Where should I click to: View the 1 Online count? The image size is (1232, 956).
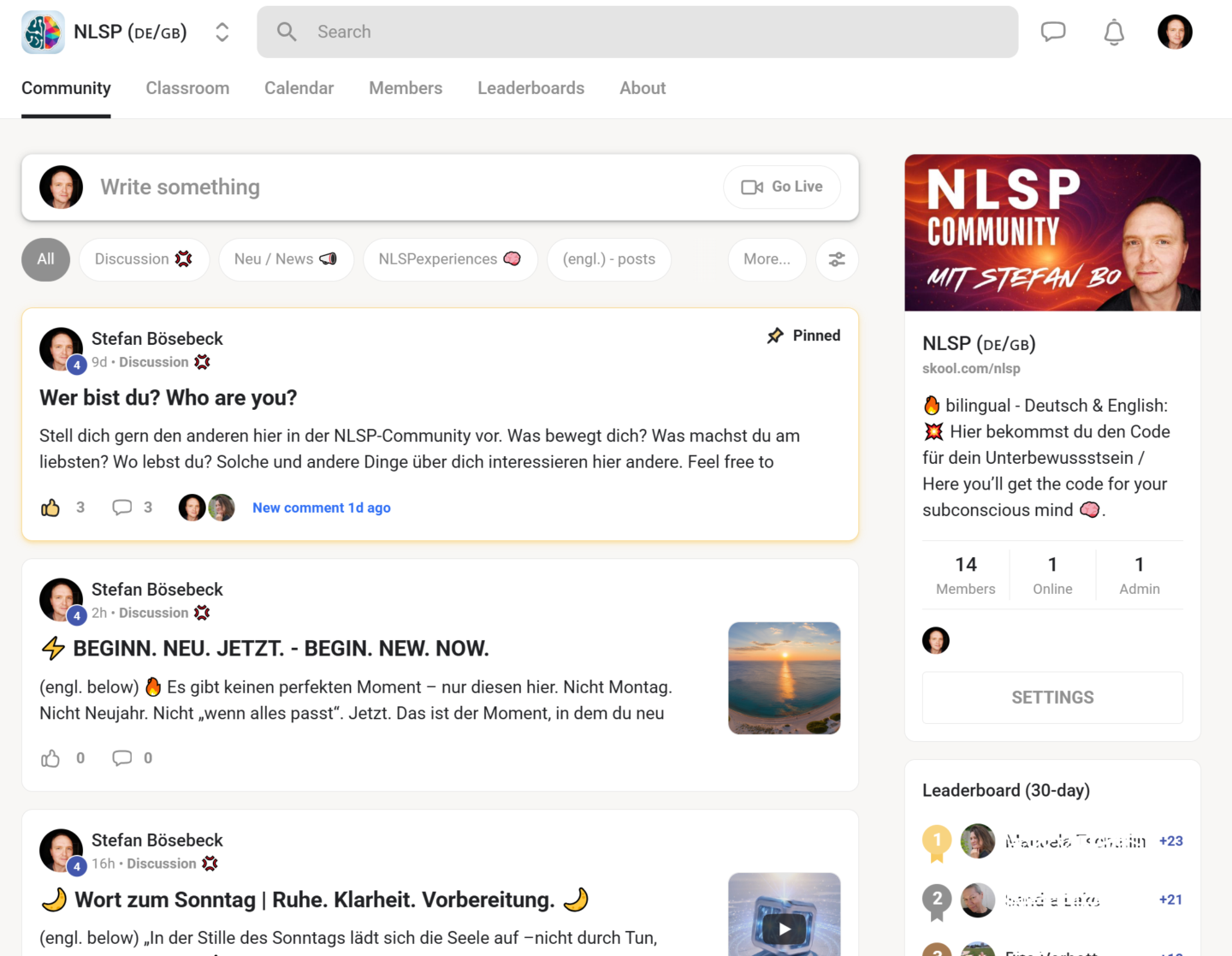(x=1052, y=575)
